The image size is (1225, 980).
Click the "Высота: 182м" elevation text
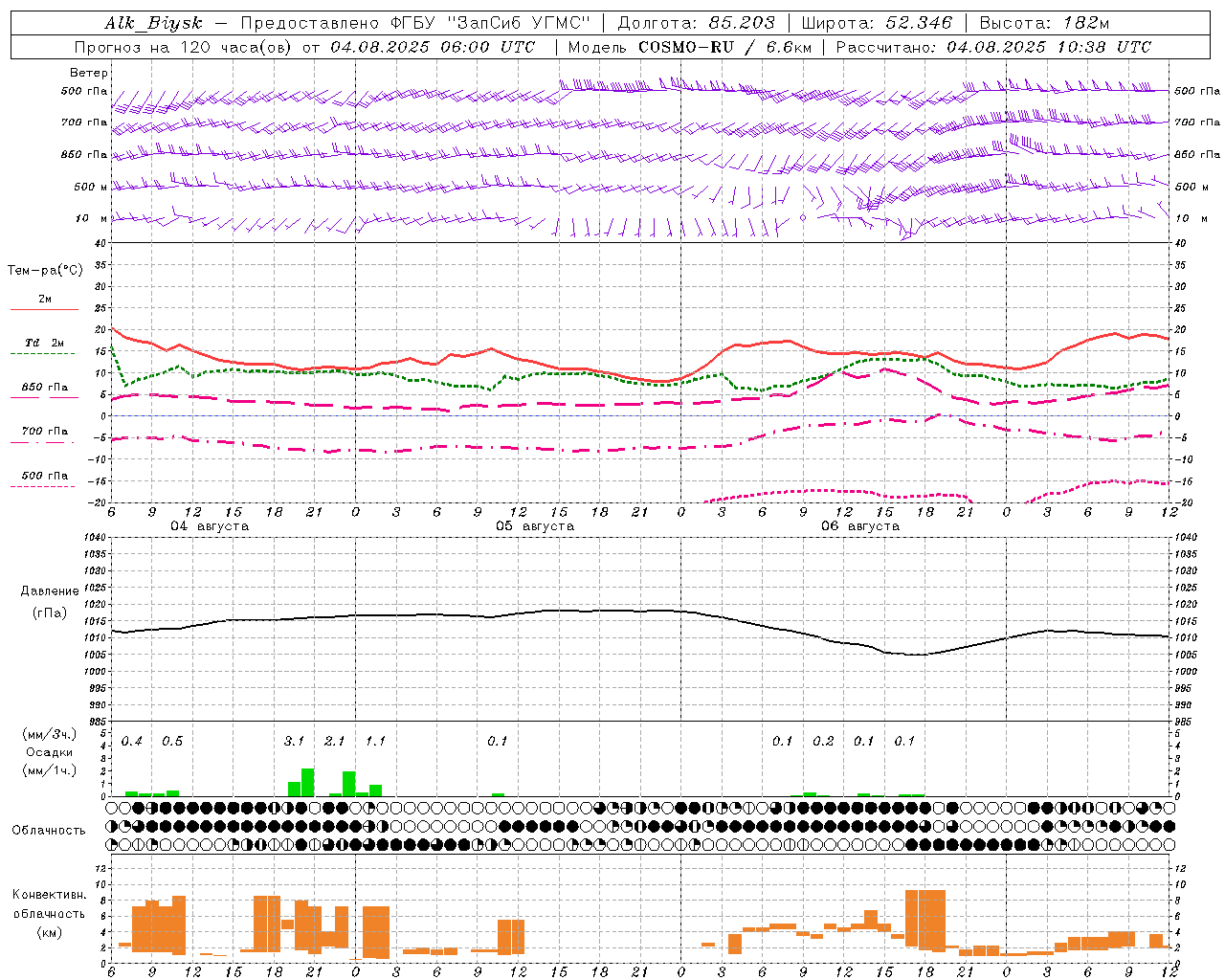pos(1045,23)
